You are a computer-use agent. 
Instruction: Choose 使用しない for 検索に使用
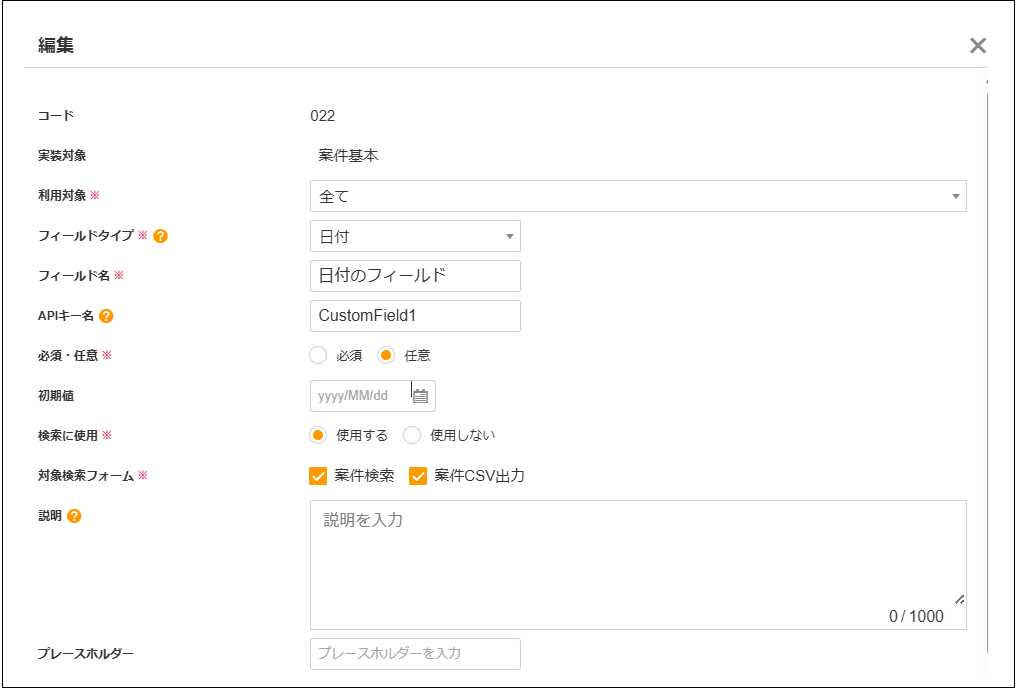[412, 435]
